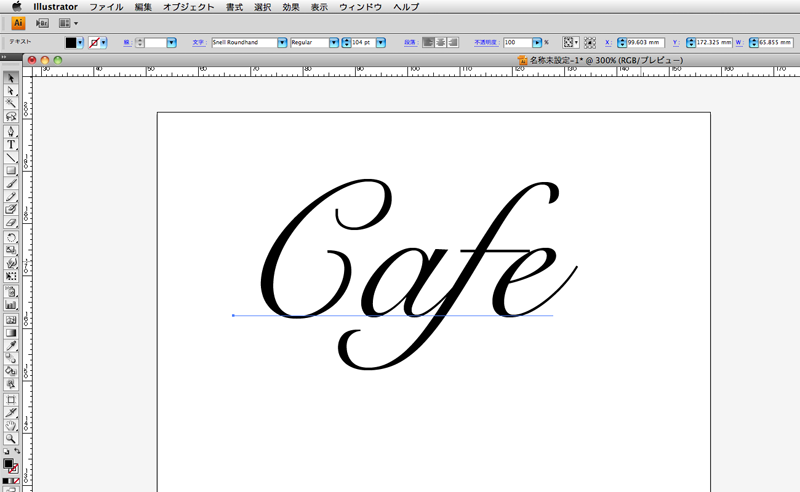Viewport: 800px width, 492px height.
Task: Click the 文字 character panel link
Action: click(x=198, y=42)
